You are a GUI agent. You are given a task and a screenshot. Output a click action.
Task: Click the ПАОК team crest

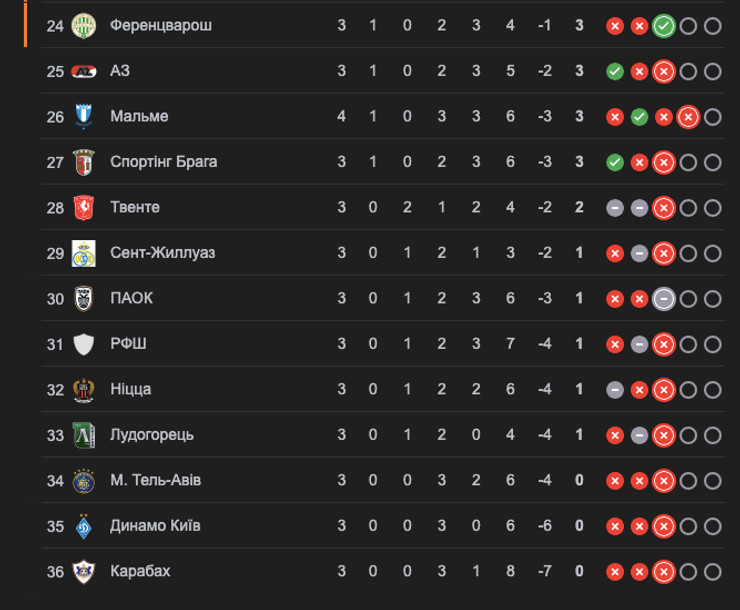tap(83, 299)
